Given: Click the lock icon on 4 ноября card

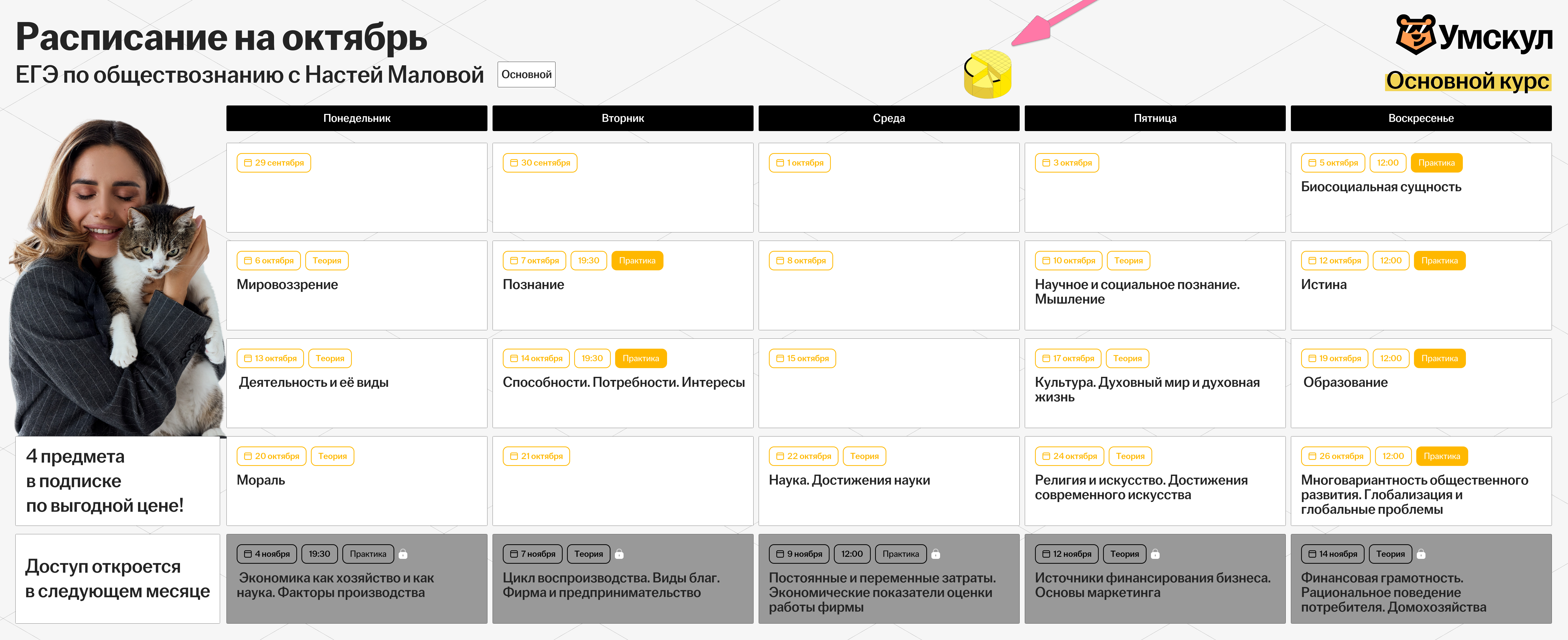Looking at the screenshot, I should 403,554.
